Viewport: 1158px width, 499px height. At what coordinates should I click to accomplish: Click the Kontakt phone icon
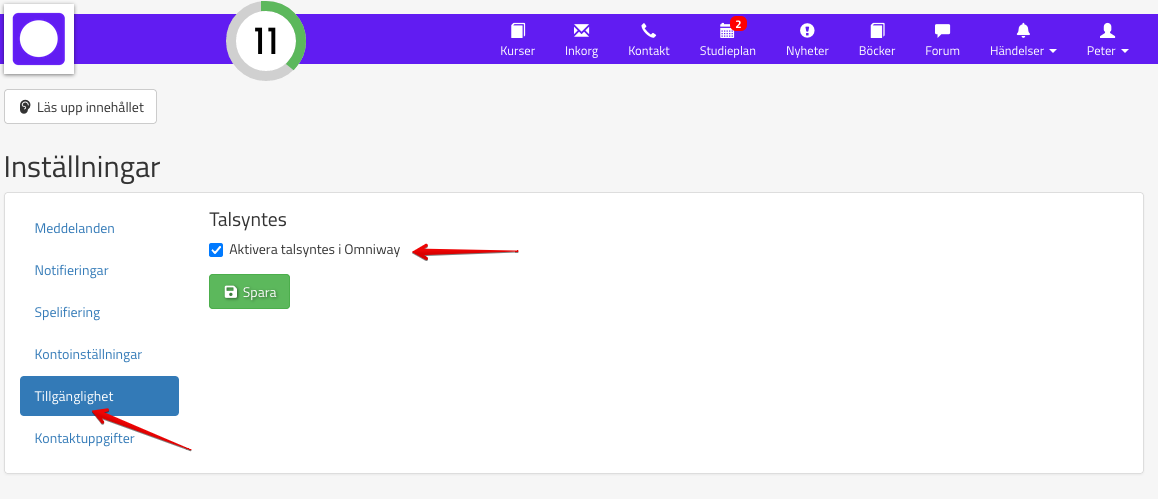click(x=648, y=31)
